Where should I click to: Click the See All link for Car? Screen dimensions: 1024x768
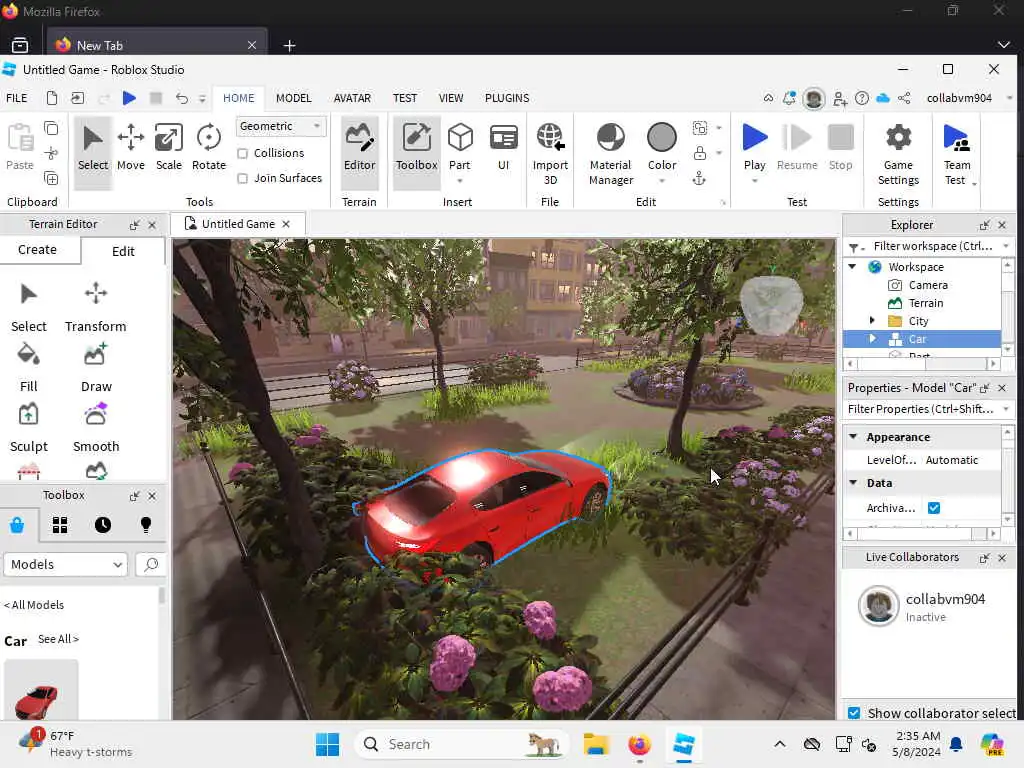(58, 639)
